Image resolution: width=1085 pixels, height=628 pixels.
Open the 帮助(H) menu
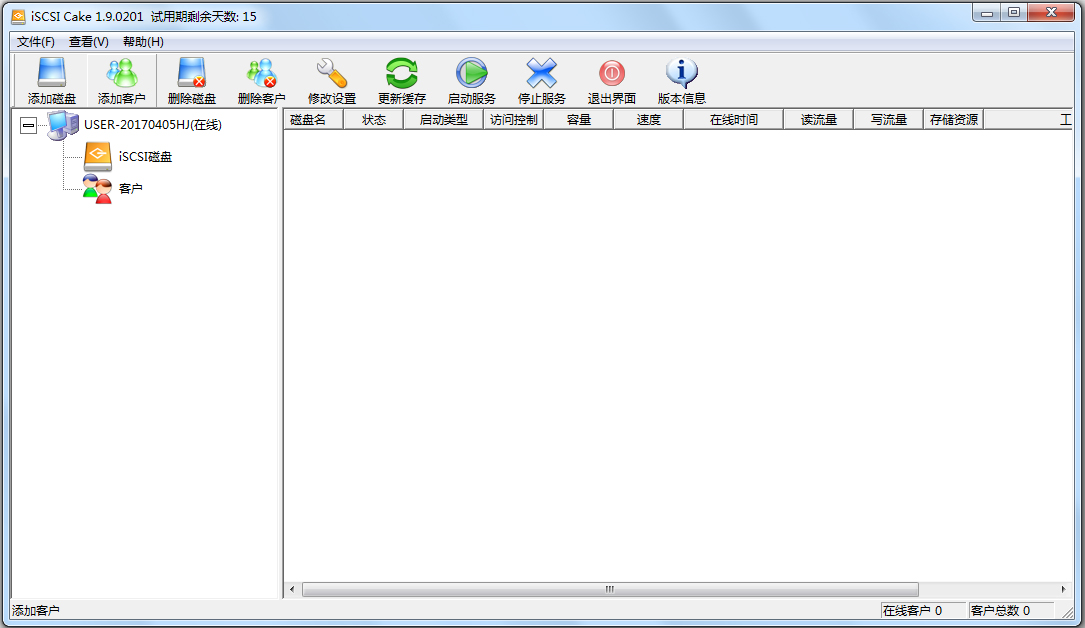coord(143,42)
